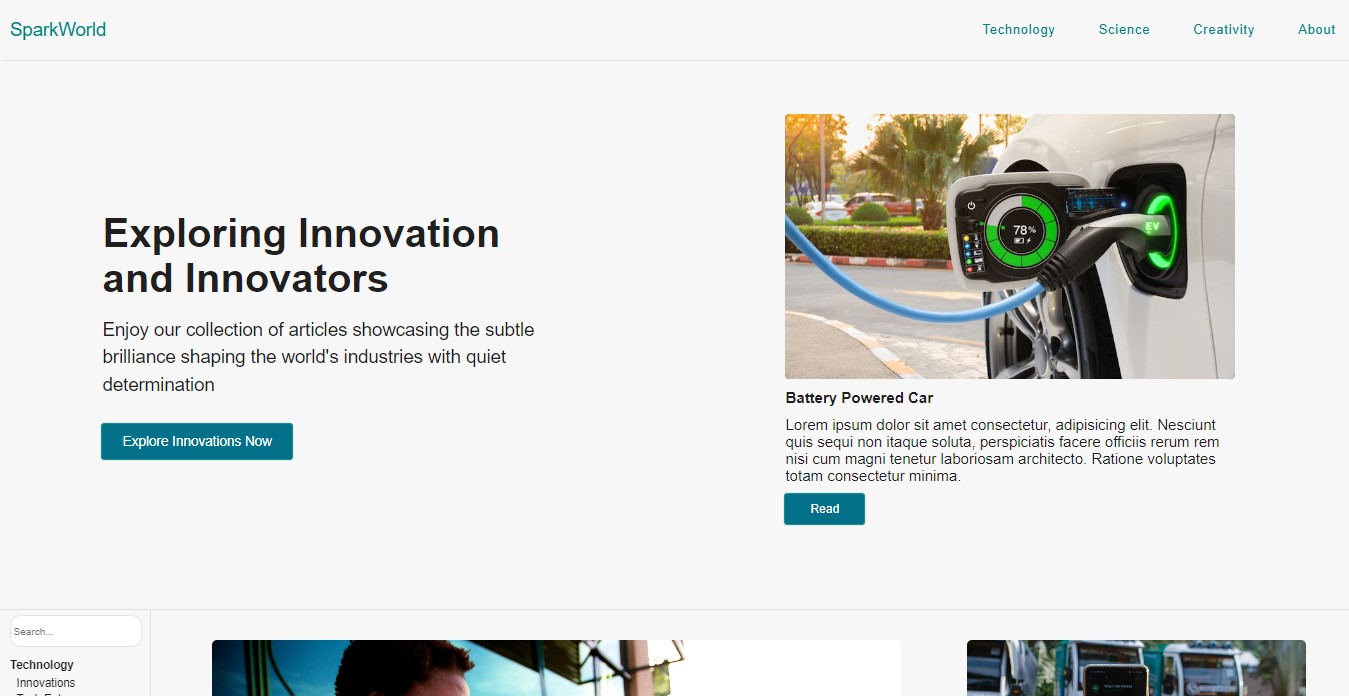Select Innovations under sidebar Technology
Screen dimensions: 1349x696
46,683
